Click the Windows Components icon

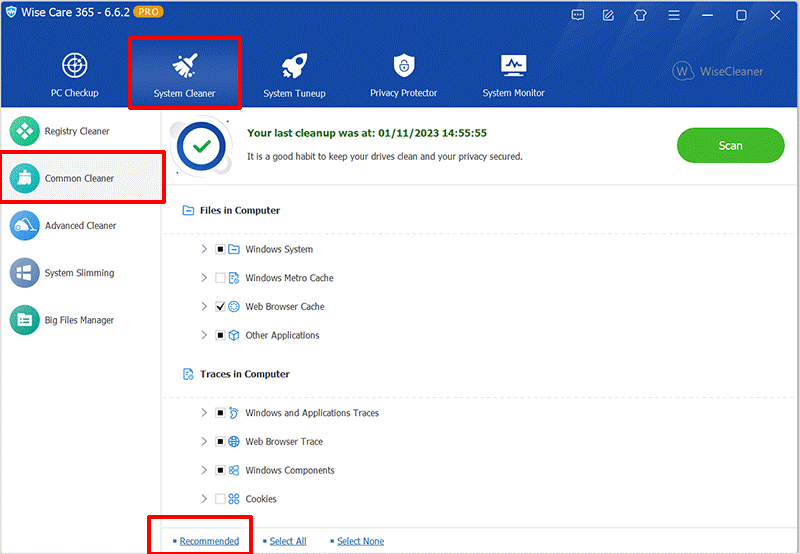coord(234,470)
